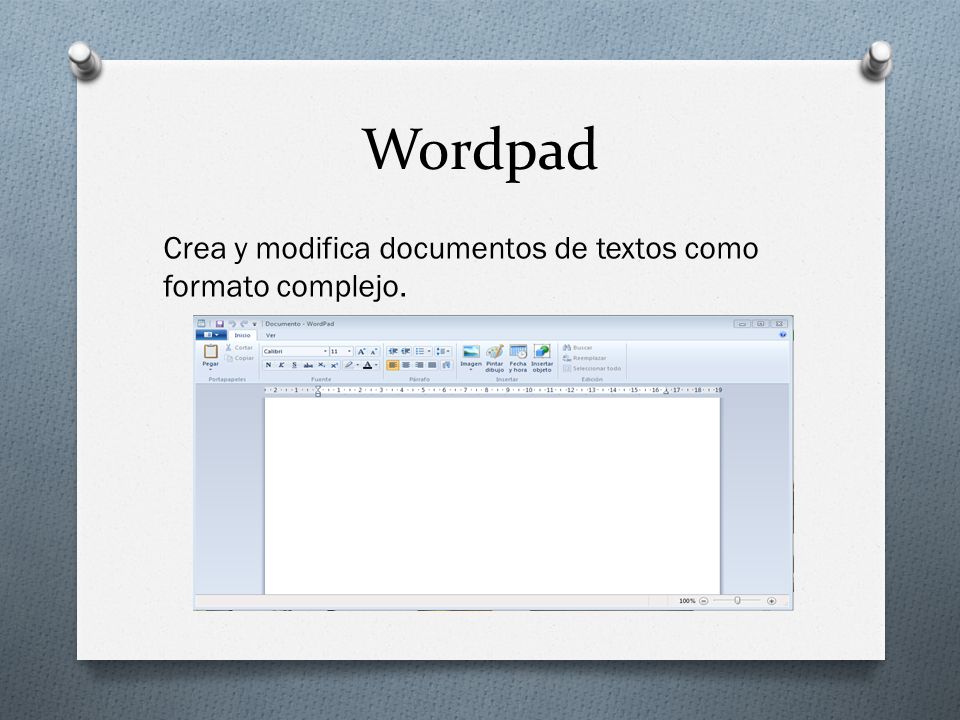The image size is (960, 720).
Task: Click the Insertar objeto icon
Action: coord(542,351)
